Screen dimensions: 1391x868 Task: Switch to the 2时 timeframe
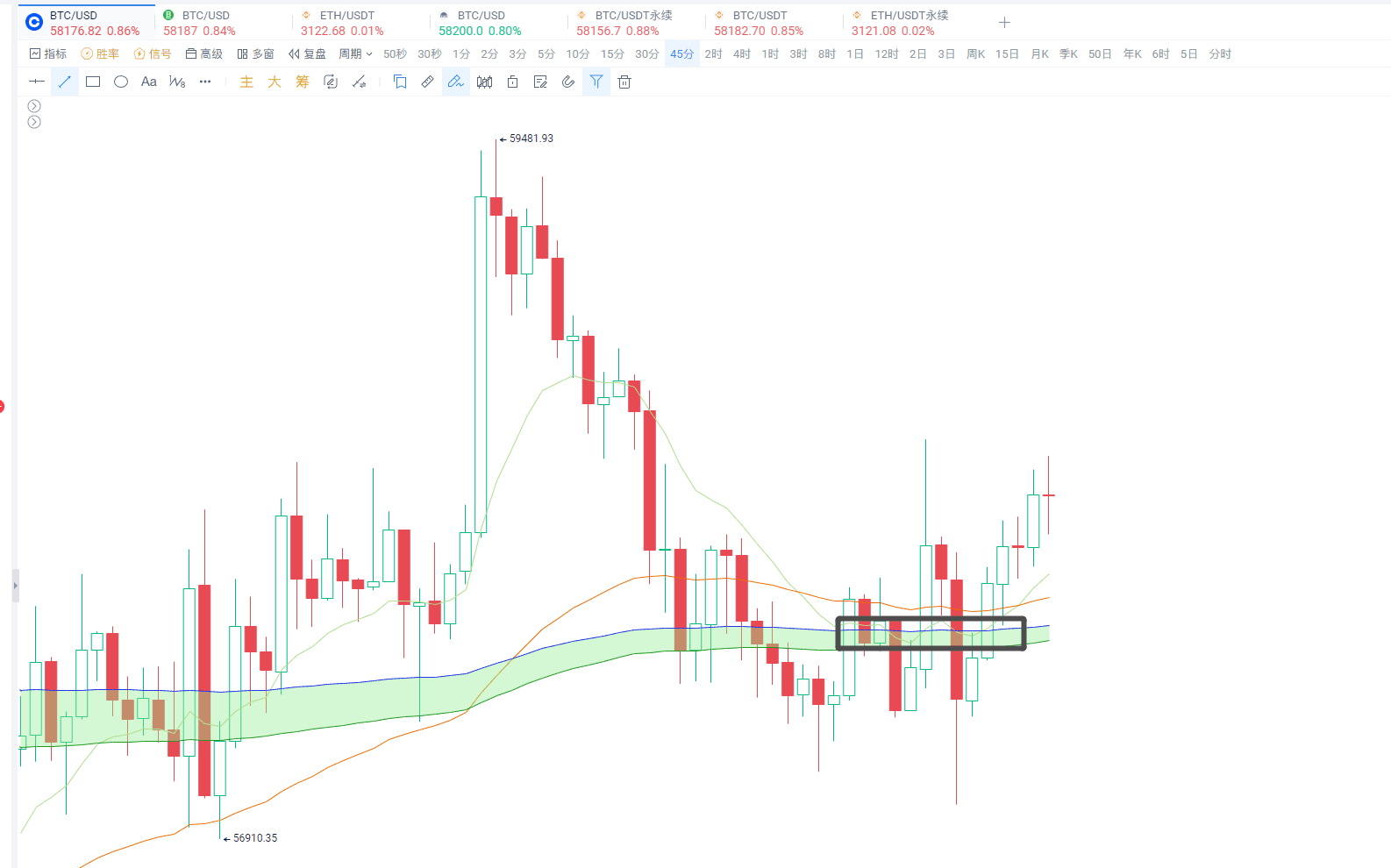713,53
